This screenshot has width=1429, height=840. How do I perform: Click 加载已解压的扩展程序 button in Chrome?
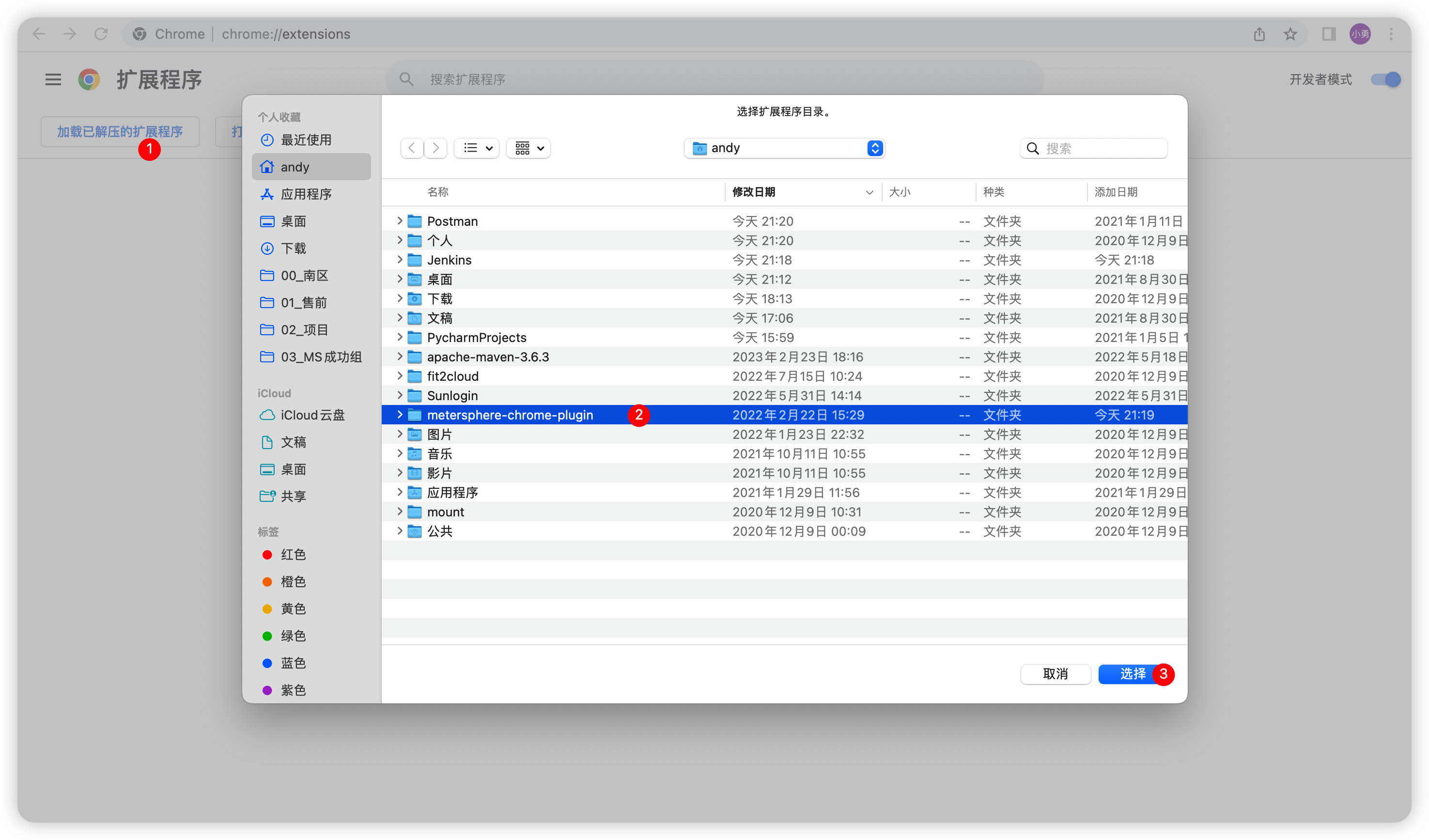120,132
